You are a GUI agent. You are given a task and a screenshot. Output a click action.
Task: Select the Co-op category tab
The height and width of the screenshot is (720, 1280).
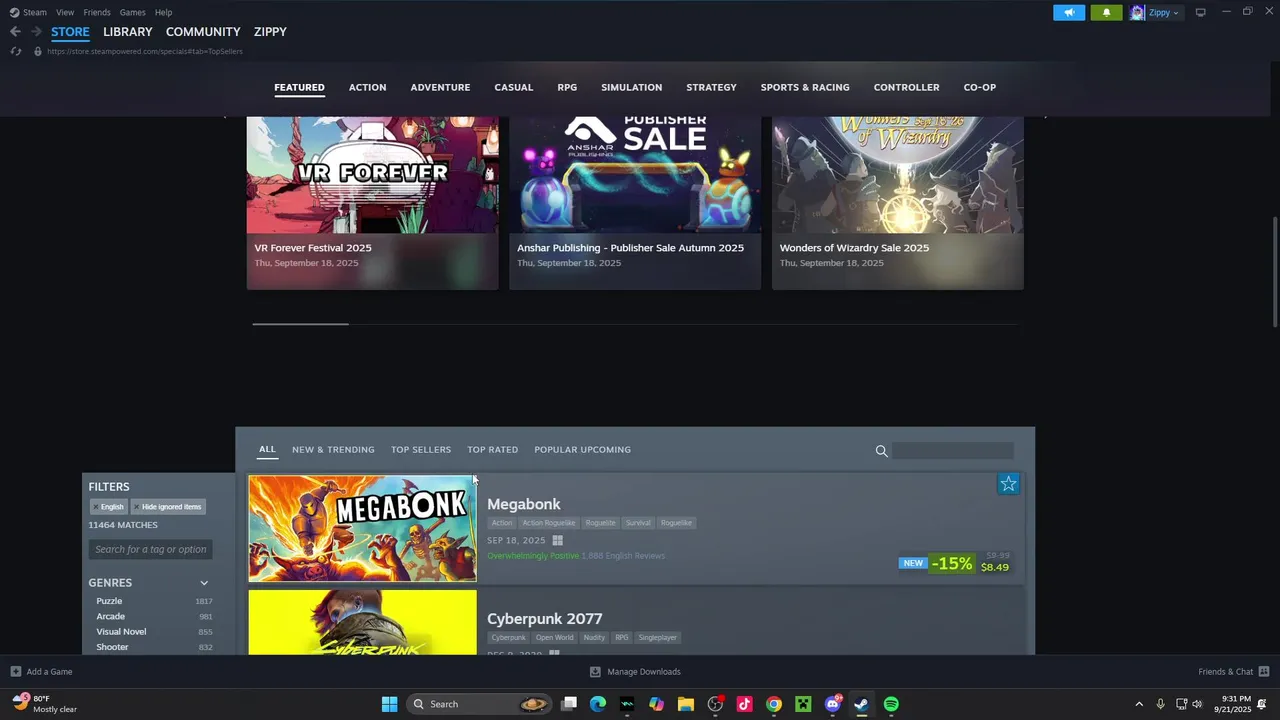[x=980, y=87]
